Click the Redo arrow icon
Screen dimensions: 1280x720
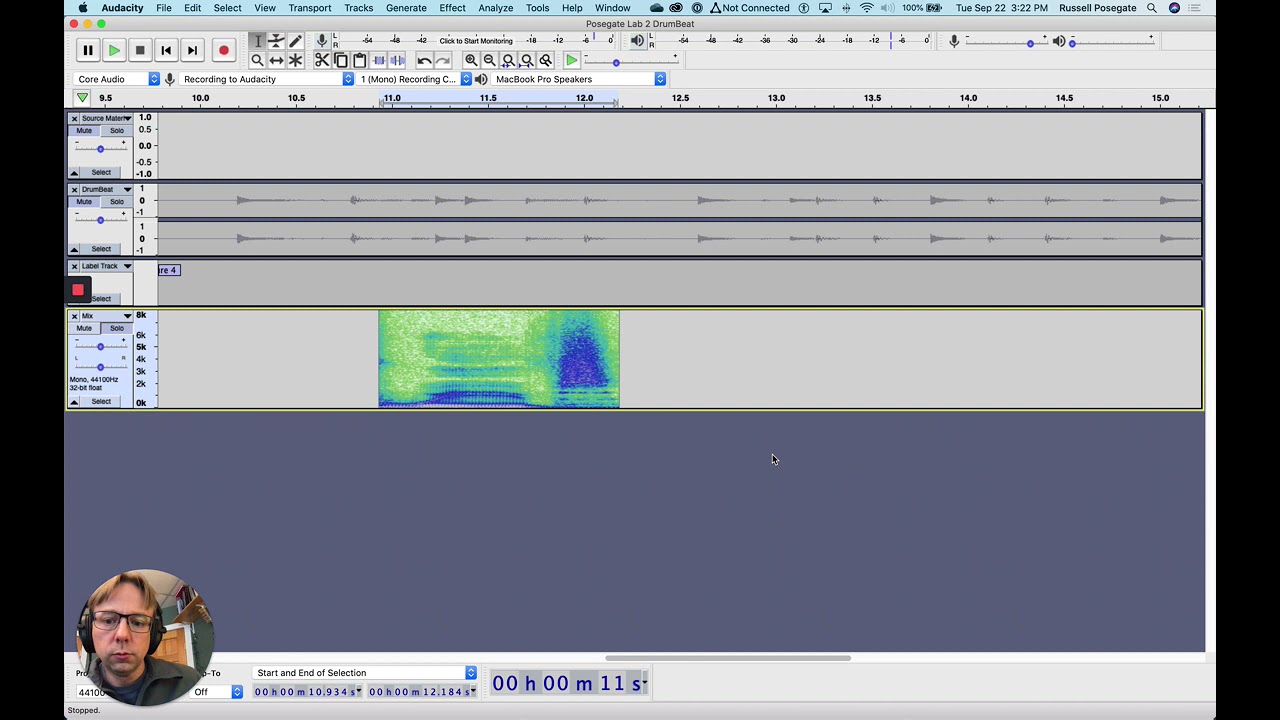[443, 60]
